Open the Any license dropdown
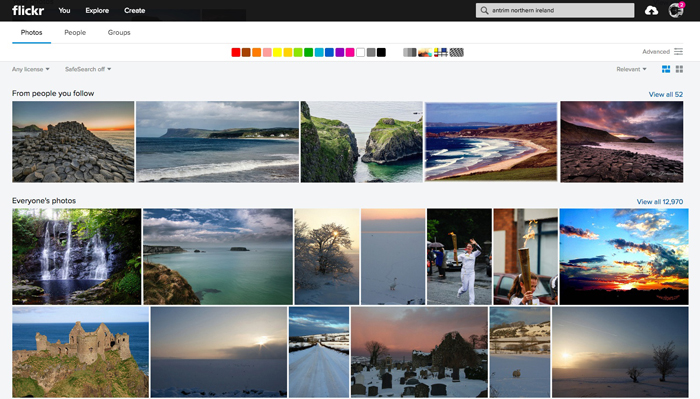 (31, 69)
